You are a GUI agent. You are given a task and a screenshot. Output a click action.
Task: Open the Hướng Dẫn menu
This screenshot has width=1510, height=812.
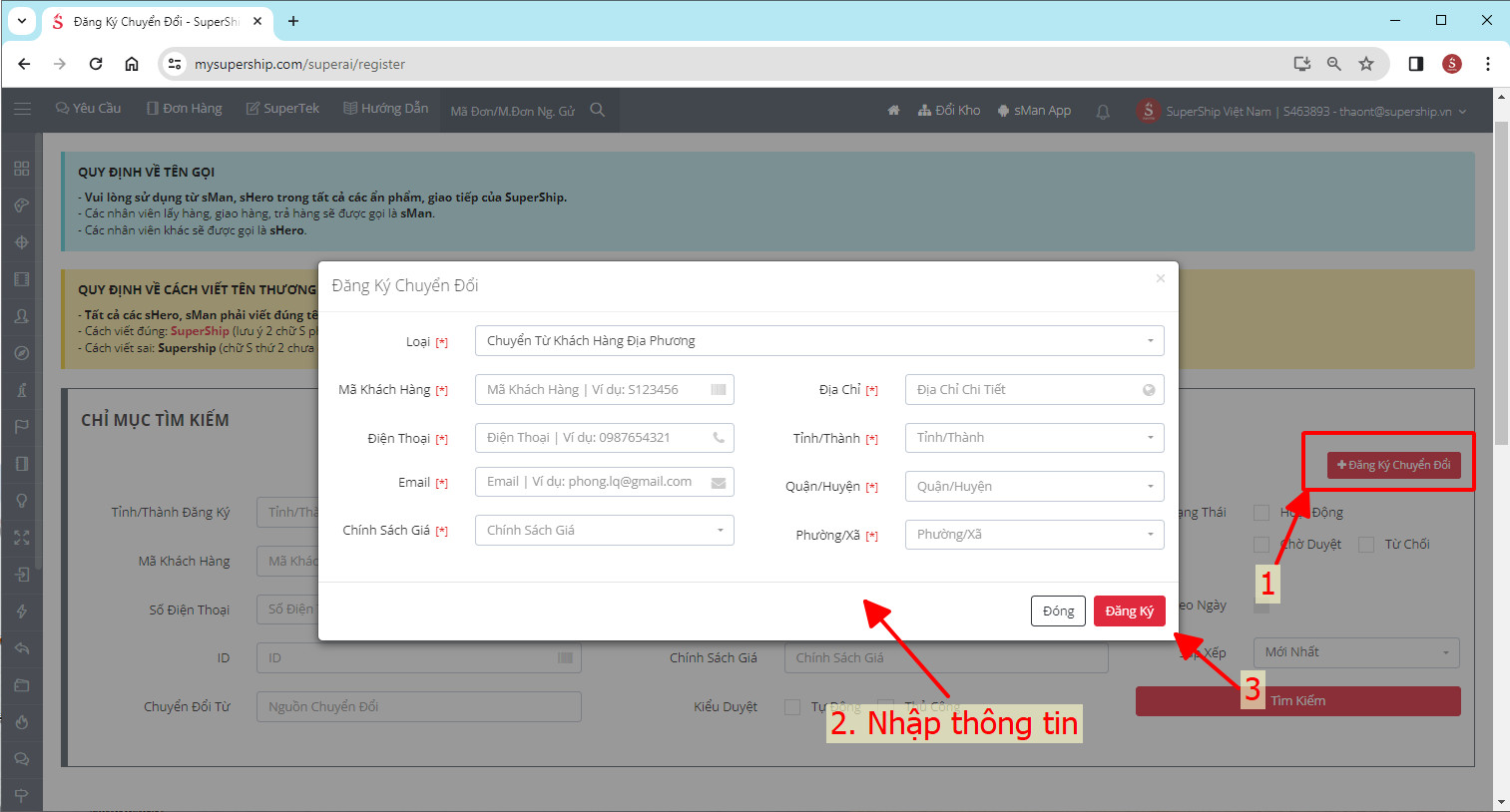point(386,109)
